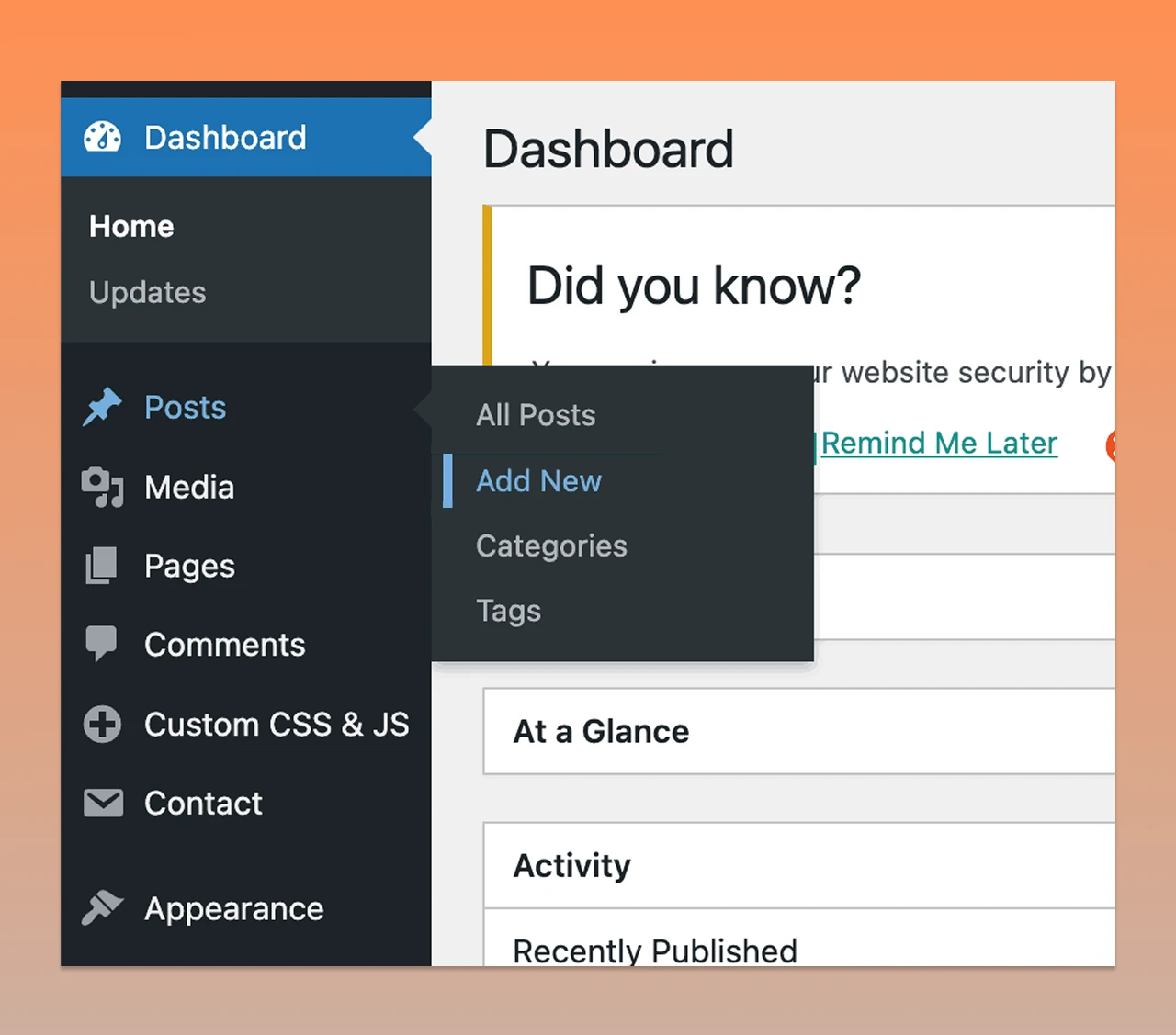Click the Pages stacked-sheets icon
The width and height of the screenshot is (1176, 1035).
pos(101,566)
